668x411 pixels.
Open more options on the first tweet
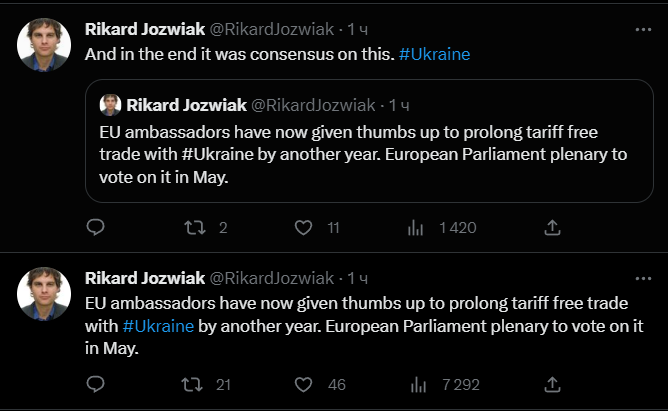(x=642, y=29)
